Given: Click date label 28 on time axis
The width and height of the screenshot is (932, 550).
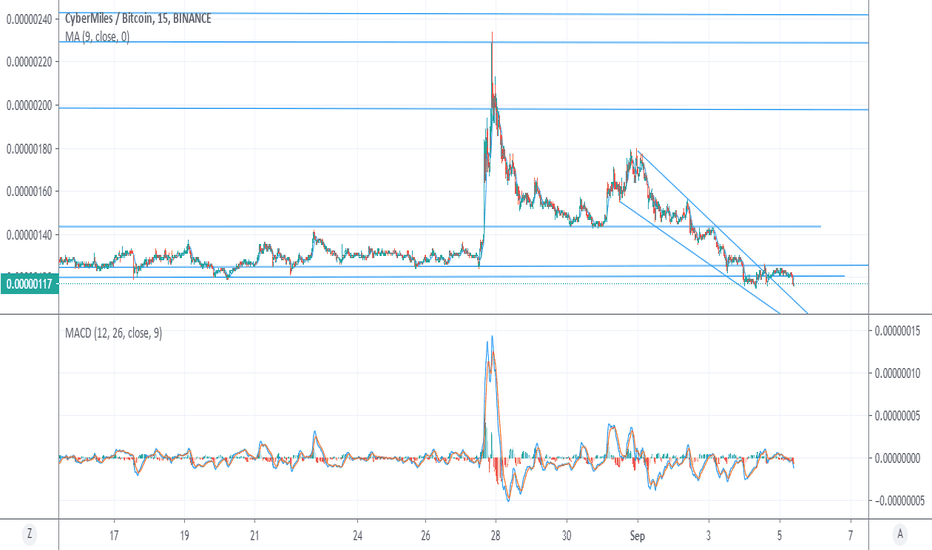Looking at the screenshot, I should (495, 536).
